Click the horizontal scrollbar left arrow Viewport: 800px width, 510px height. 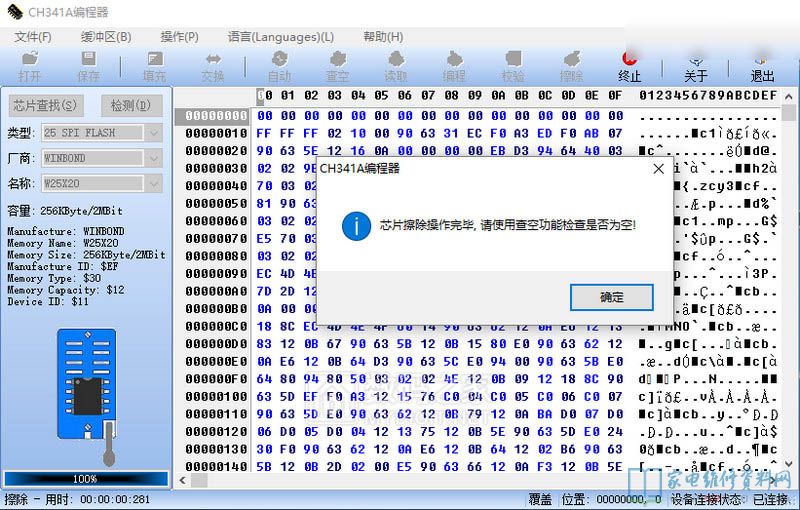[183, 480]
